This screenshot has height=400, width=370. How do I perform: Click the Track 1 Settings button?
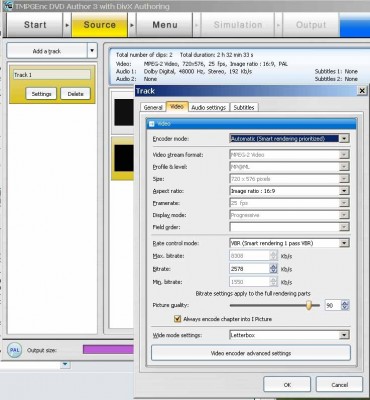click(41, 94)
